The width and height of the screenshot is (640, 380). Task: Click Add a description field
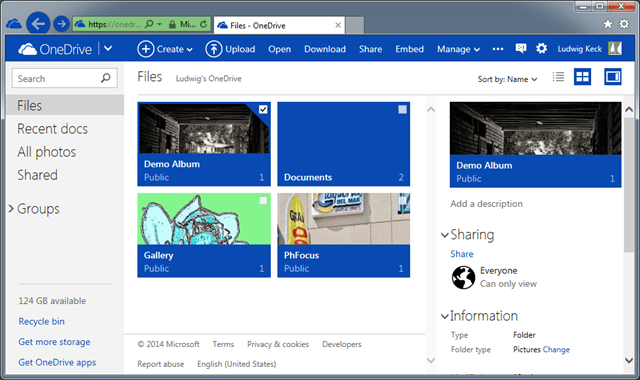point(486,204)
